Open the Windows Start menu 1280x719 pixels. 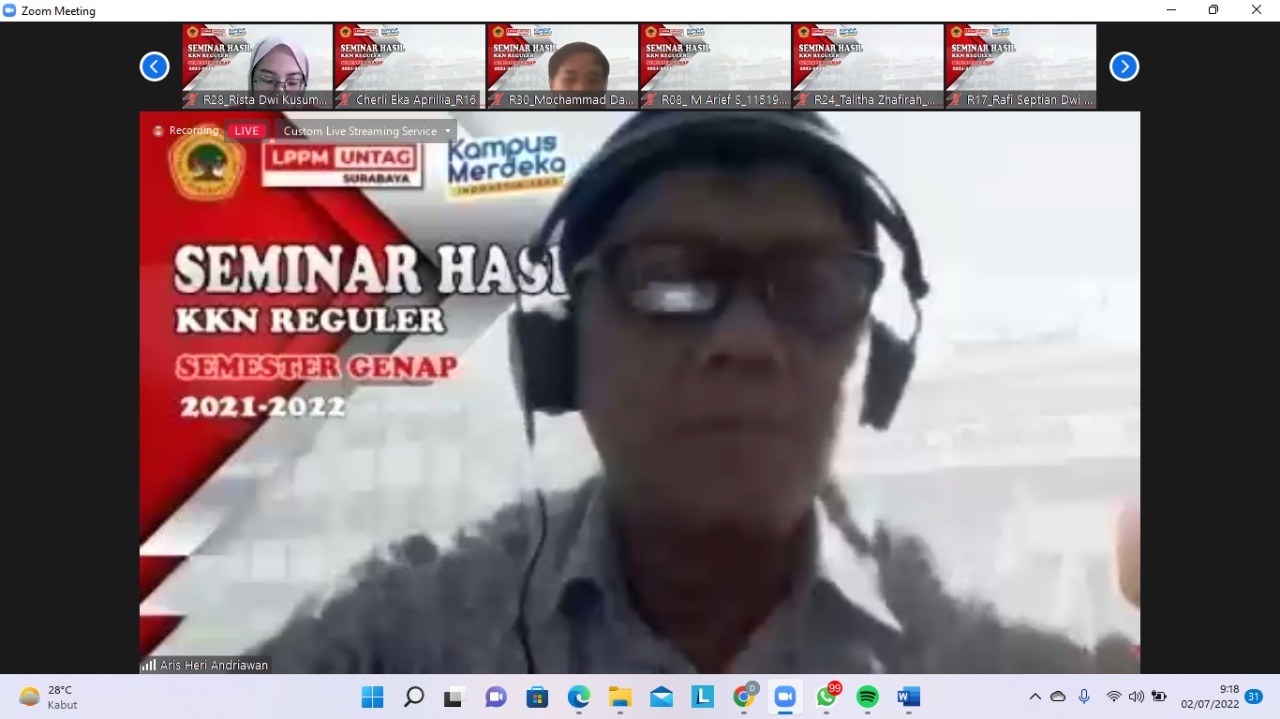[372, 697]
